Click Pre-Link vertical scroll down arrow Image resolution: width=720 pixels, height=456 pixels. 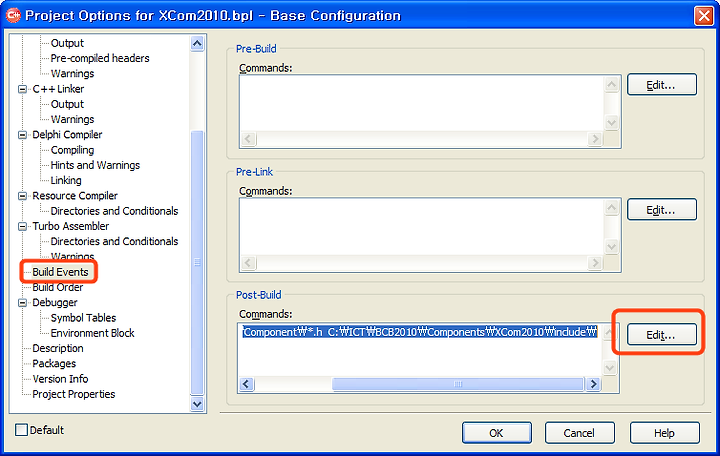612,247
